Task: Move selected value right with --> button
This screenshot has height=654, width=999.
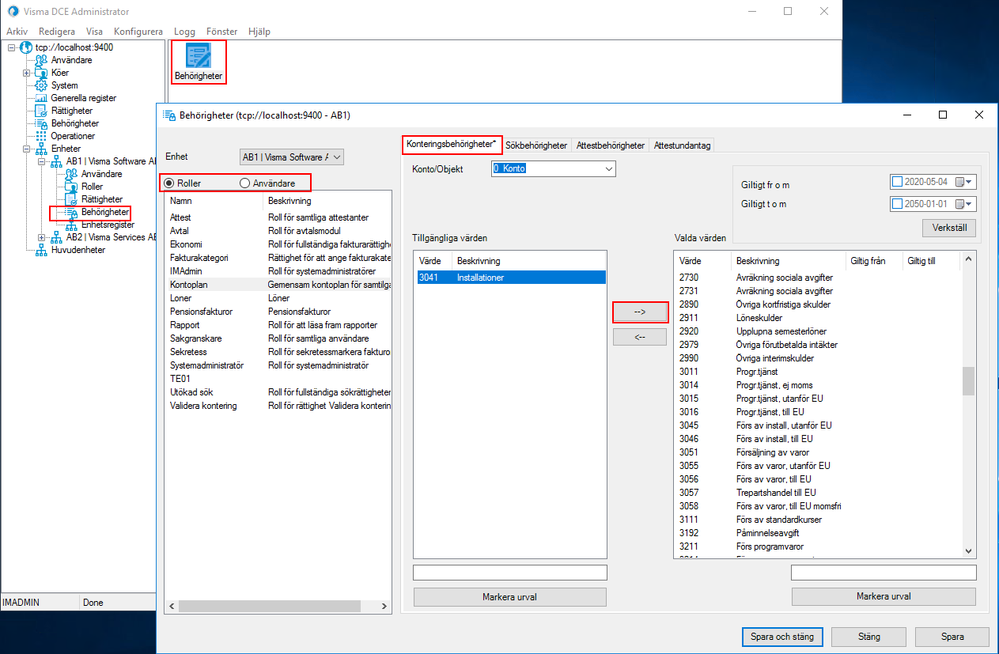Action: 640,312
